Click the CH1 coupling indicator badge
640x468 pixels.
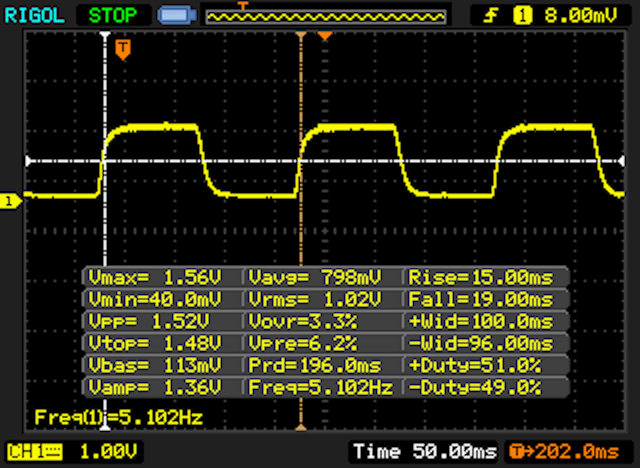[x=35, y=452]
